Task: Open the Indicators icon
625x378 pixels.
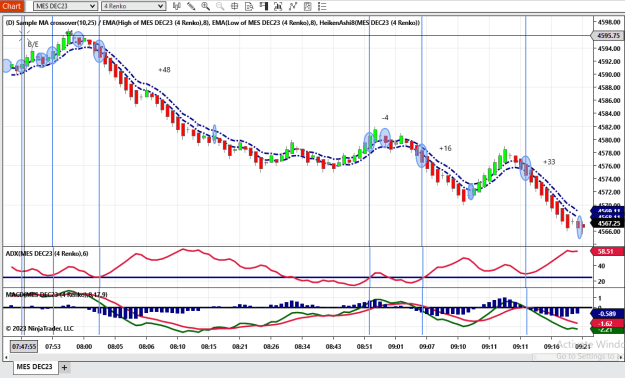Action: [293, 6]
